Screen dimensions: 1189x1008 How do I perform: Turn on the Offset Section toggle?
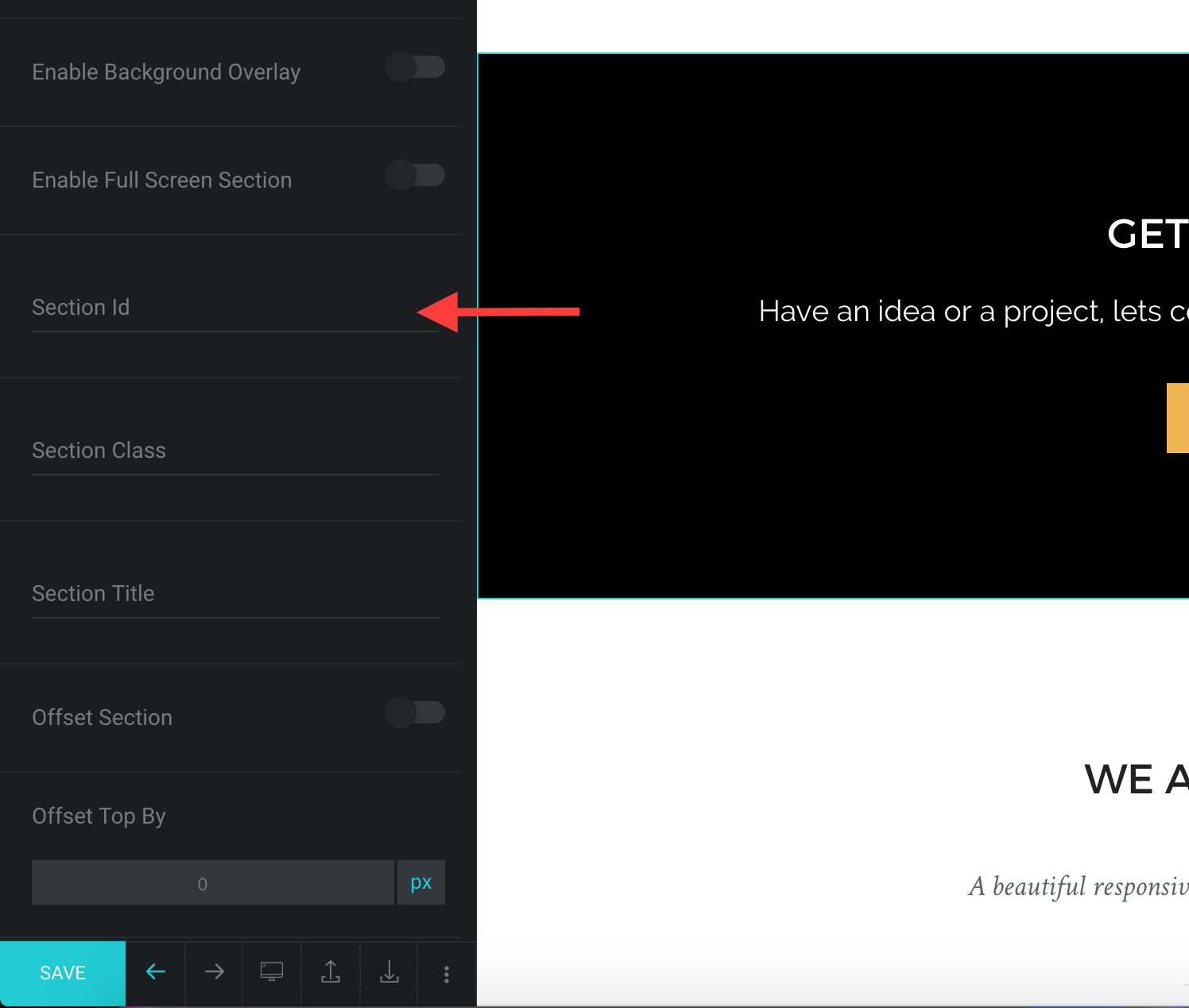[x=414, y=713]
